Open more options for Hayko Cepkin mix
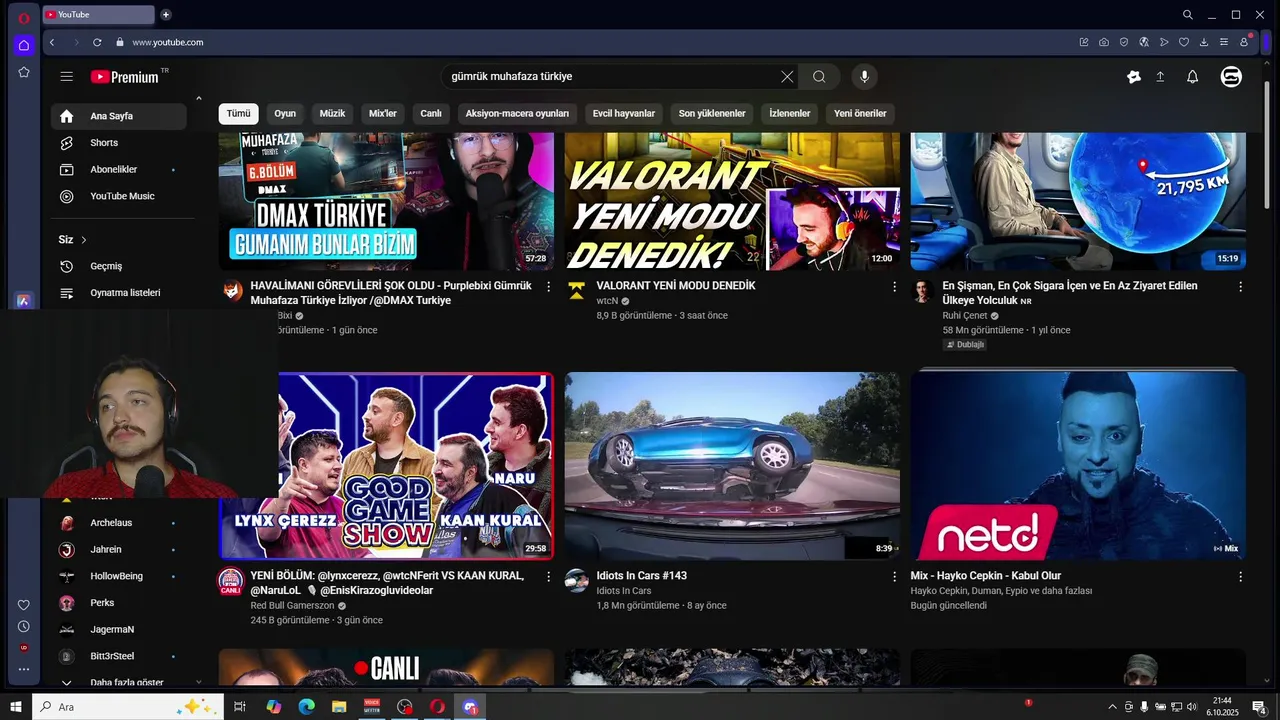1280x720 pixels. (1240, 577)
